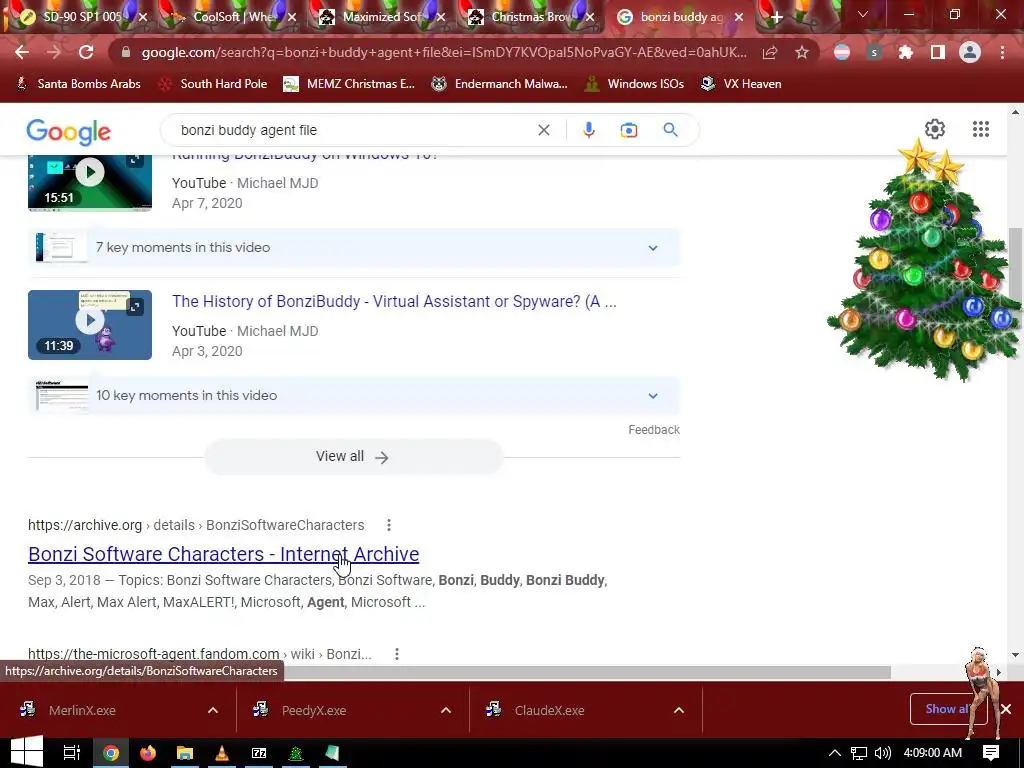Open Firefox from the taskbar

click(148, 753)
